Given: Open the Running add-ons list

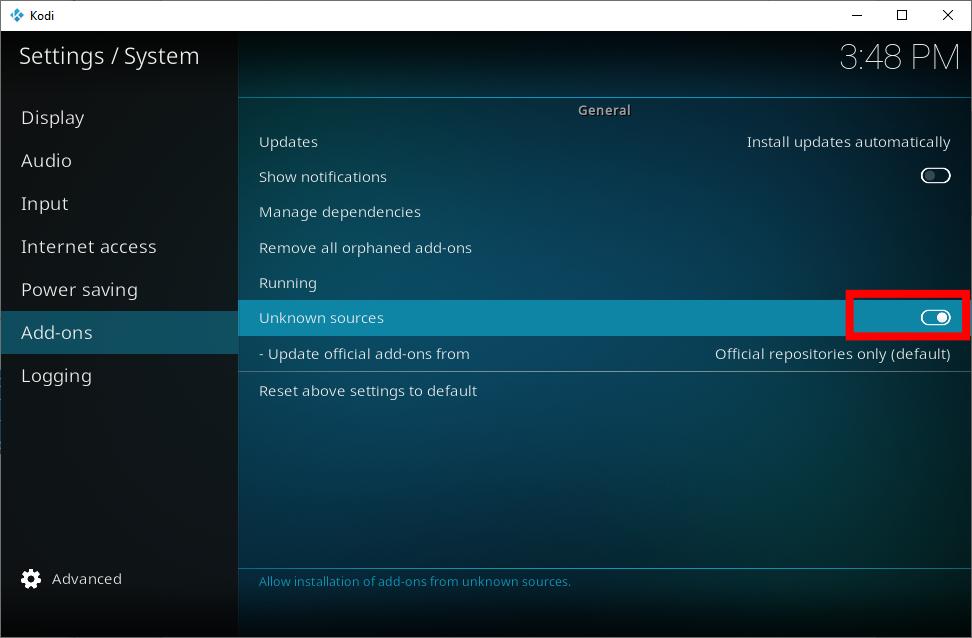Looking at the screenshot, I should tap(604, 283).
